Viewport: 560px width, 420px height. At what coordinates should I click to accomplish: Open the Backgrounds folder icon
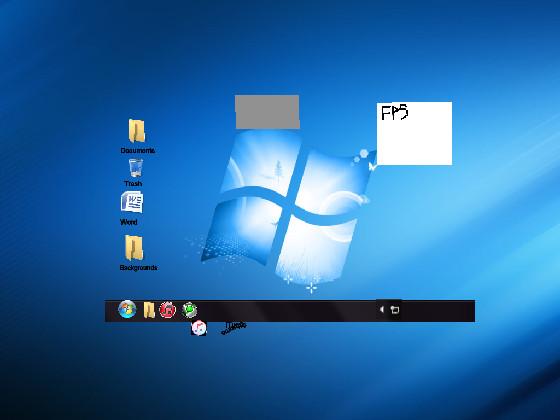(134, 248)
